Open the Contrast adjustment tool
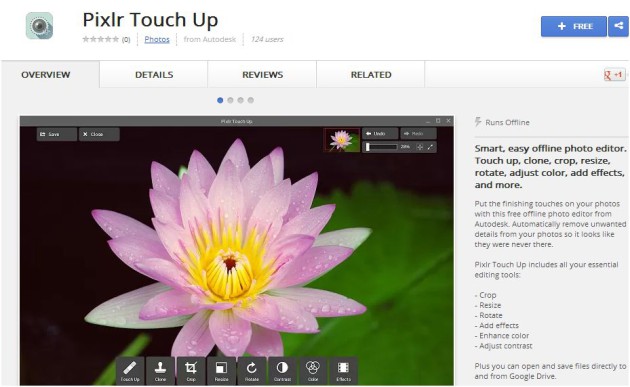630x387 pixels. click(282, 371)
